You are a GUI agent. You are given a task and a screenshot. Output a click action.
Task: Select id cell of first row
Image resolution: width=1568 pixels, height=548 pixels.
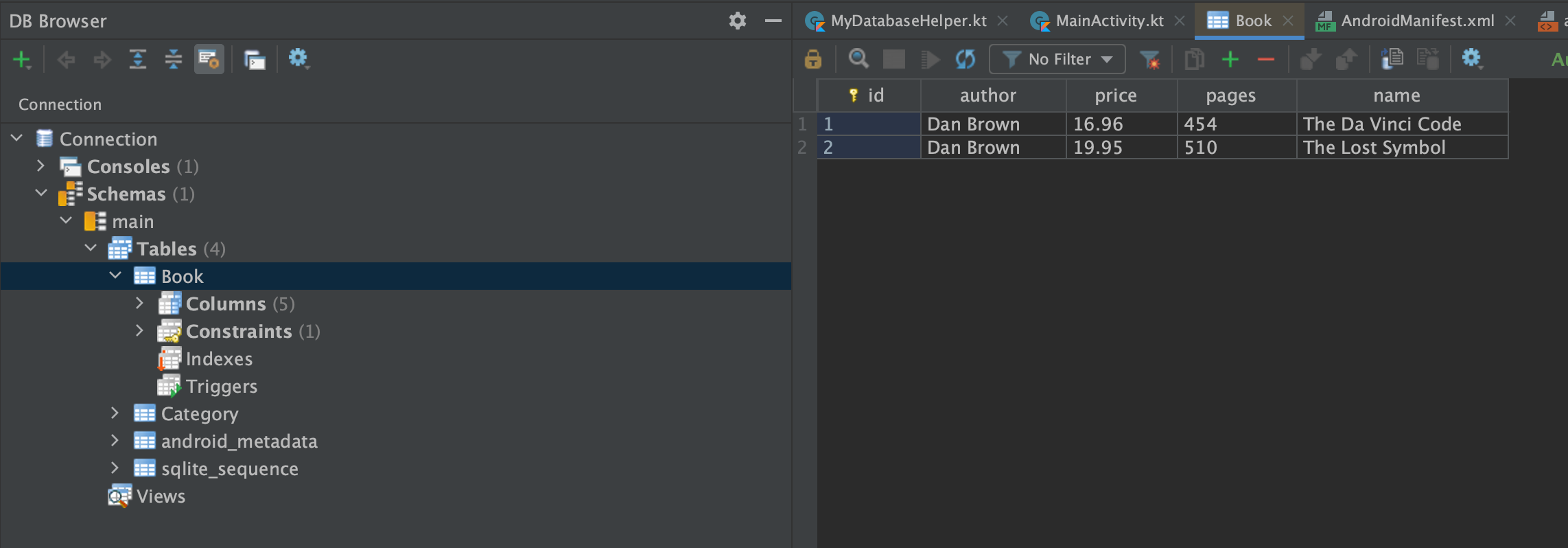tap(869, 124)
